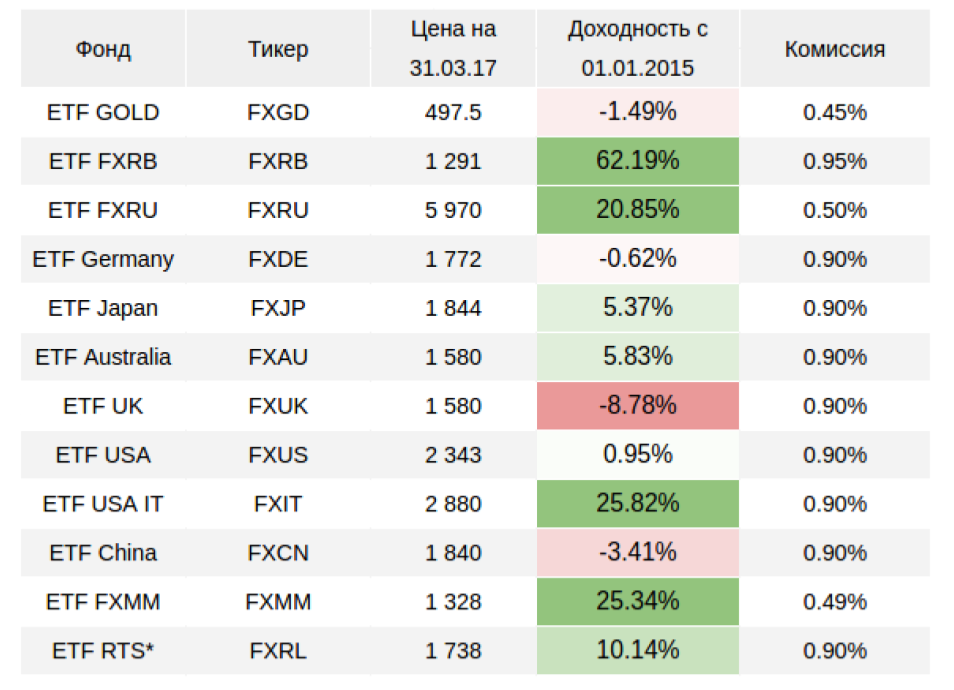Select the Комиссия column header
This screenshot has height=690, width=954.
click(834, 49)
